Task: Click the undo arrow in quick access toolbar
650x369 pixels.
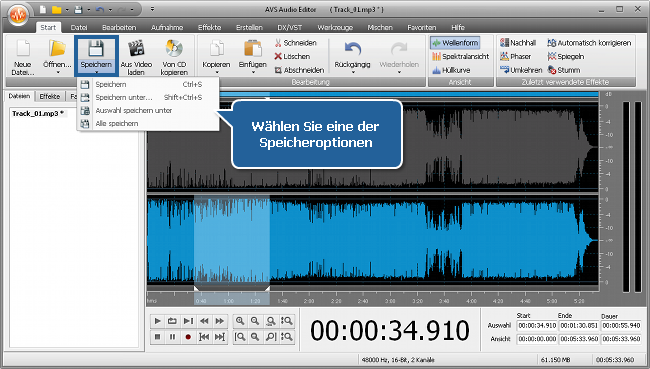Action: point(100,9)
